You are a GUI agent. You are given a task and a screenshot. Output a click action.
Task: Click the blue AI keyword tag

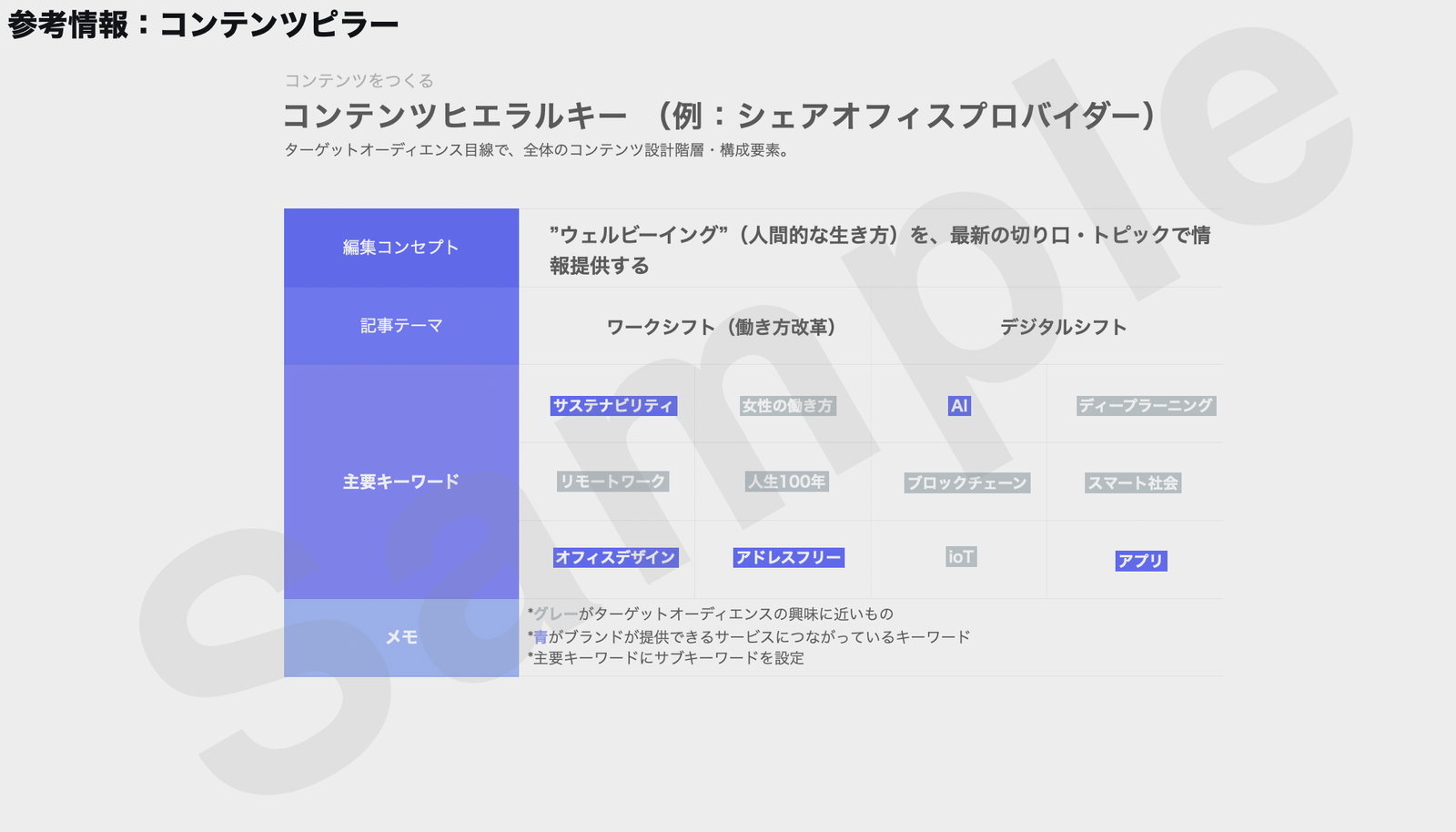(959, 406)
